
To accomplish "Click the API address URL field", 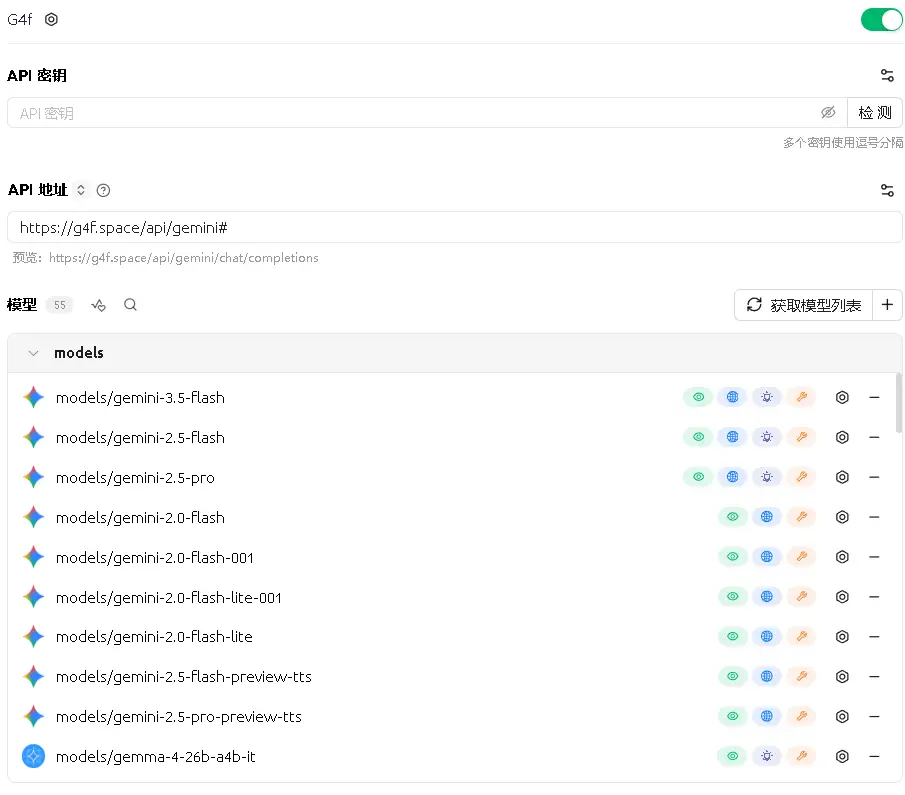I will pos(454,227).
